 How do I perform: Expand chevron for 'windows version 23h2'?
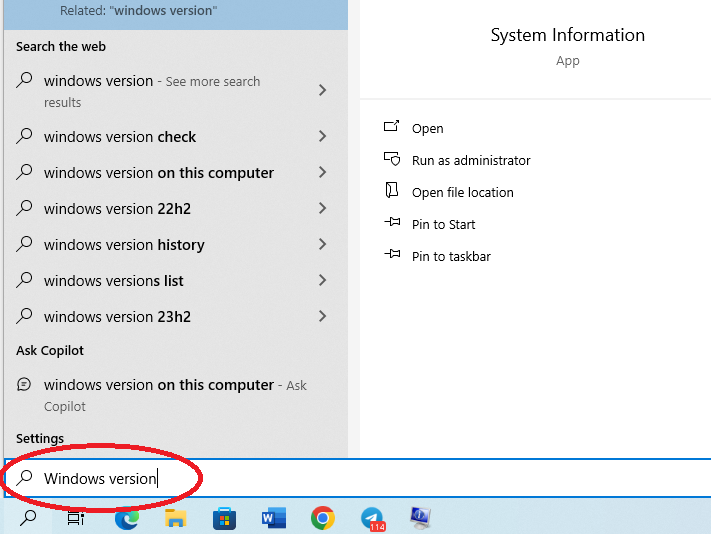pos(322,316)
